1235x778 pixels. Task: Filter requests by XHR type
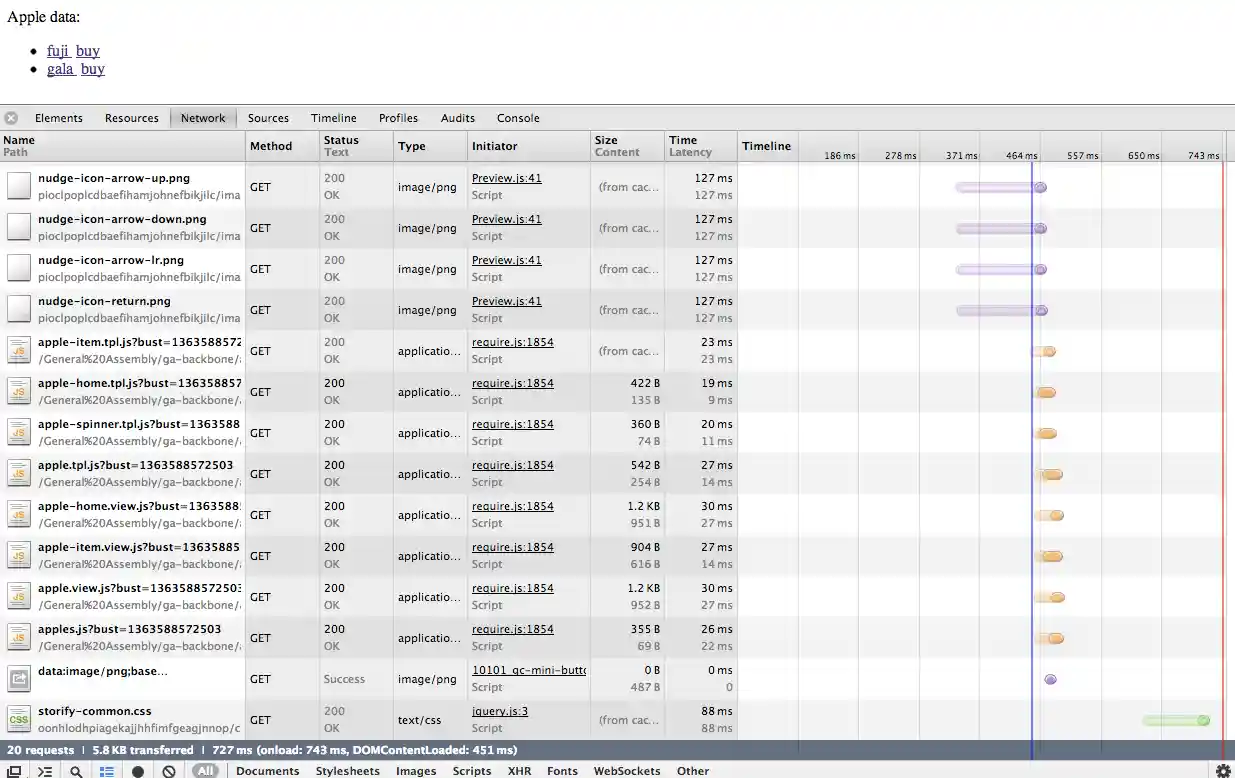(x=519, y=771)
